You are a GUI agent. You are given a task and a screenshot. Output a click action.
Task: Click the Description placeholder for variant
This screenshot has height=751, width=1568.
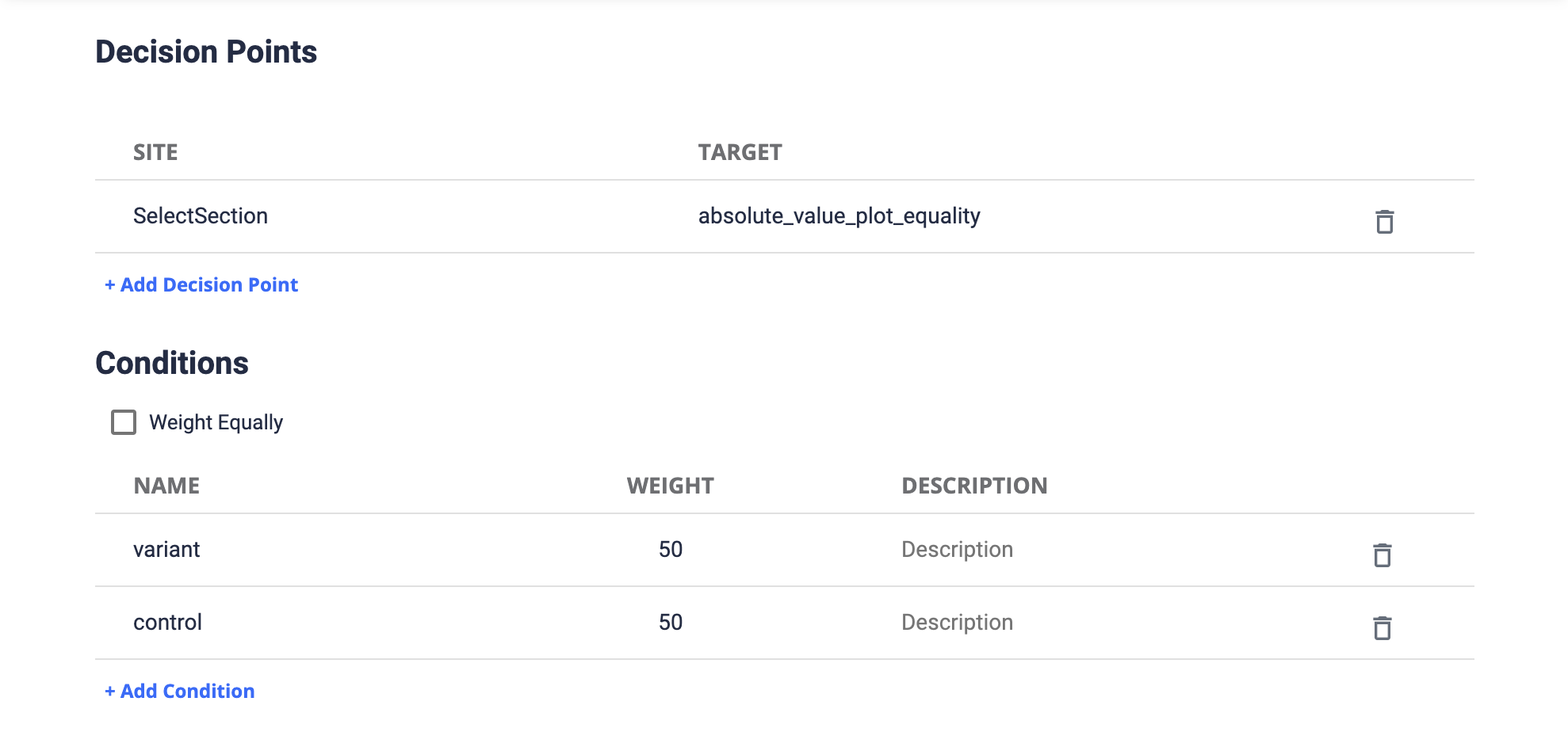956,548
